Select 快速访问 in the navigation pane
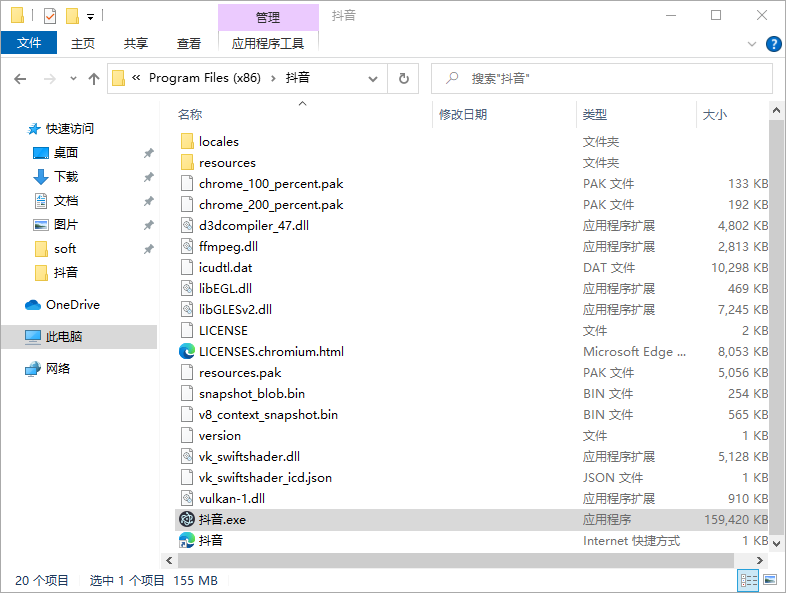The width and height of the screenshot is (786, 593). click(70, 129)
